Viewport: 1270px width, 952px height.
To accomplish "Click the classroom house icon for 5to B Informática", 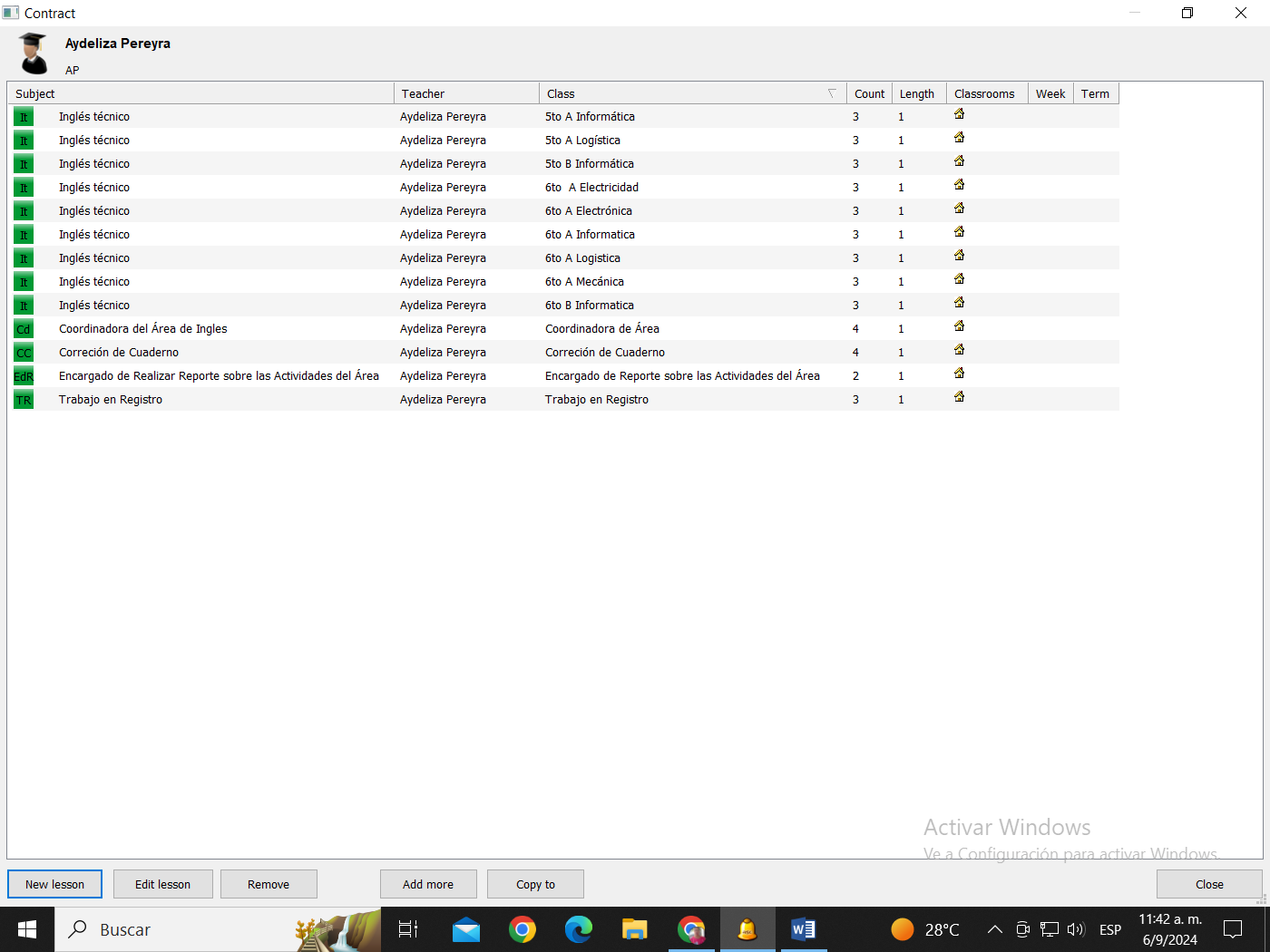I will click(x=959, y=161).
